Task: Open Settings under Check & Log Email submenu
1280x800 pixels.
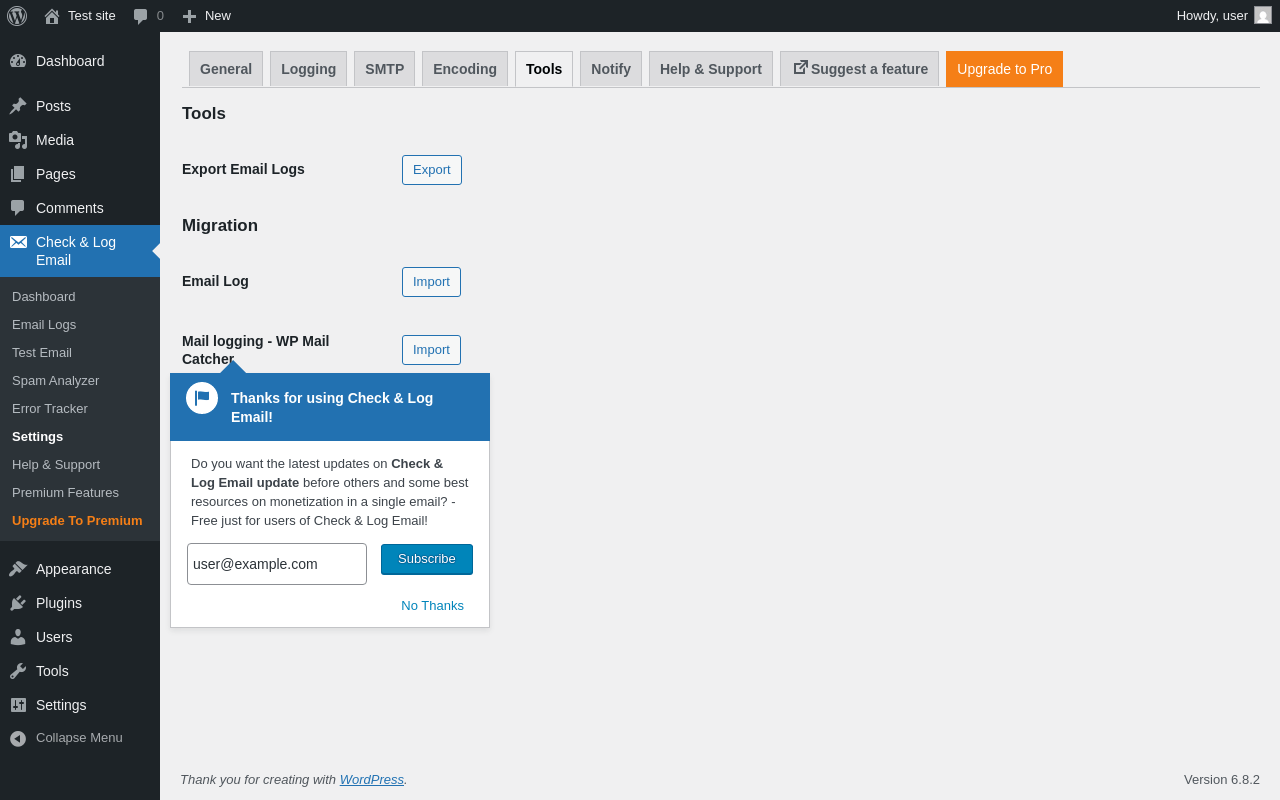Action: 38,436
